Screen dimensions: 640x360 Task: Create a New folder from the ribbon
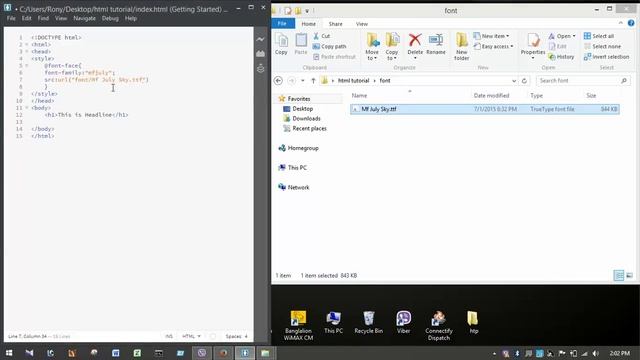click(x=462, y=47)
